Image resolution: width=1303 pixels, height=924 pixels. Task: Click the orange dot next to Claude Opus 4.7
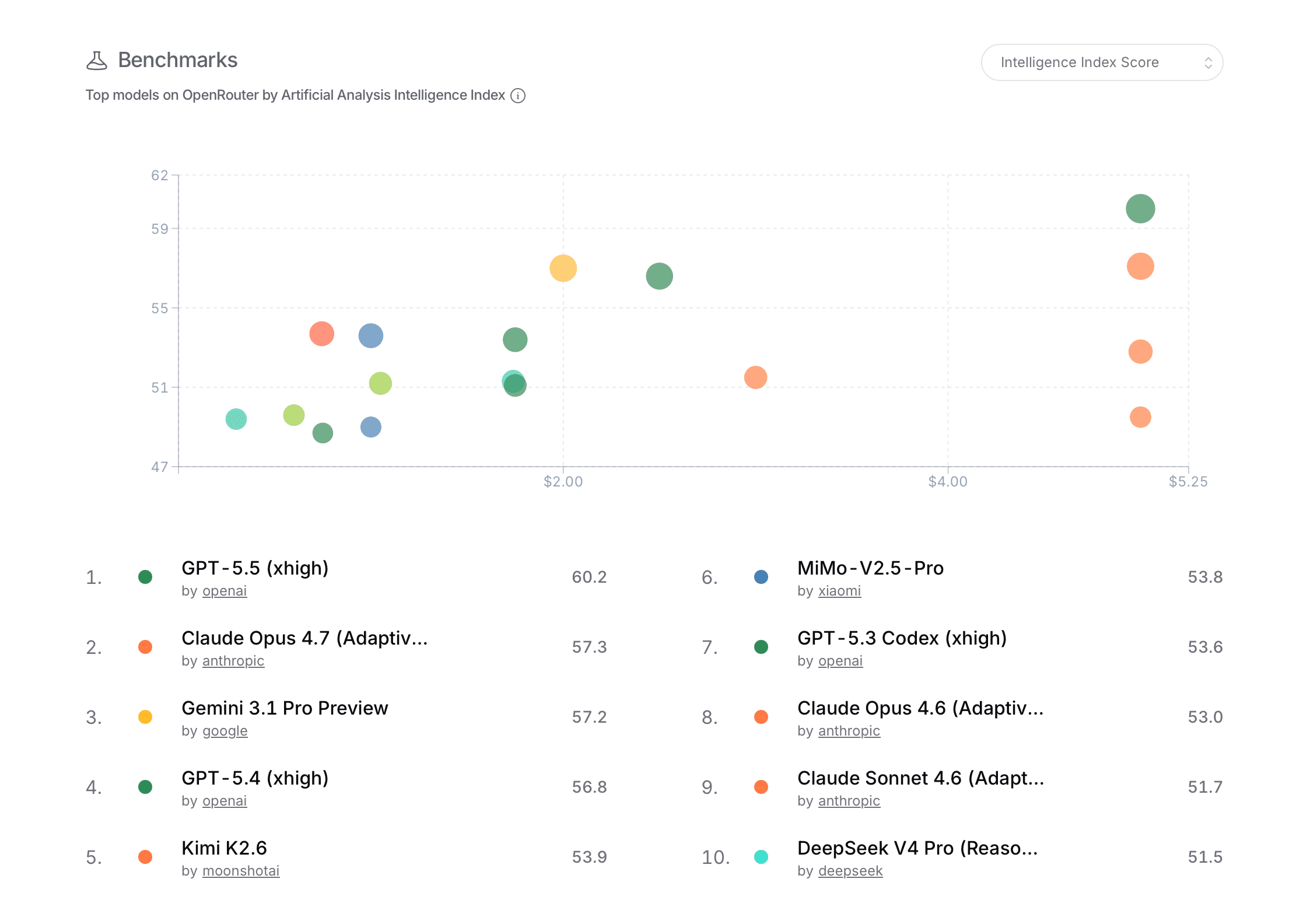146,647
